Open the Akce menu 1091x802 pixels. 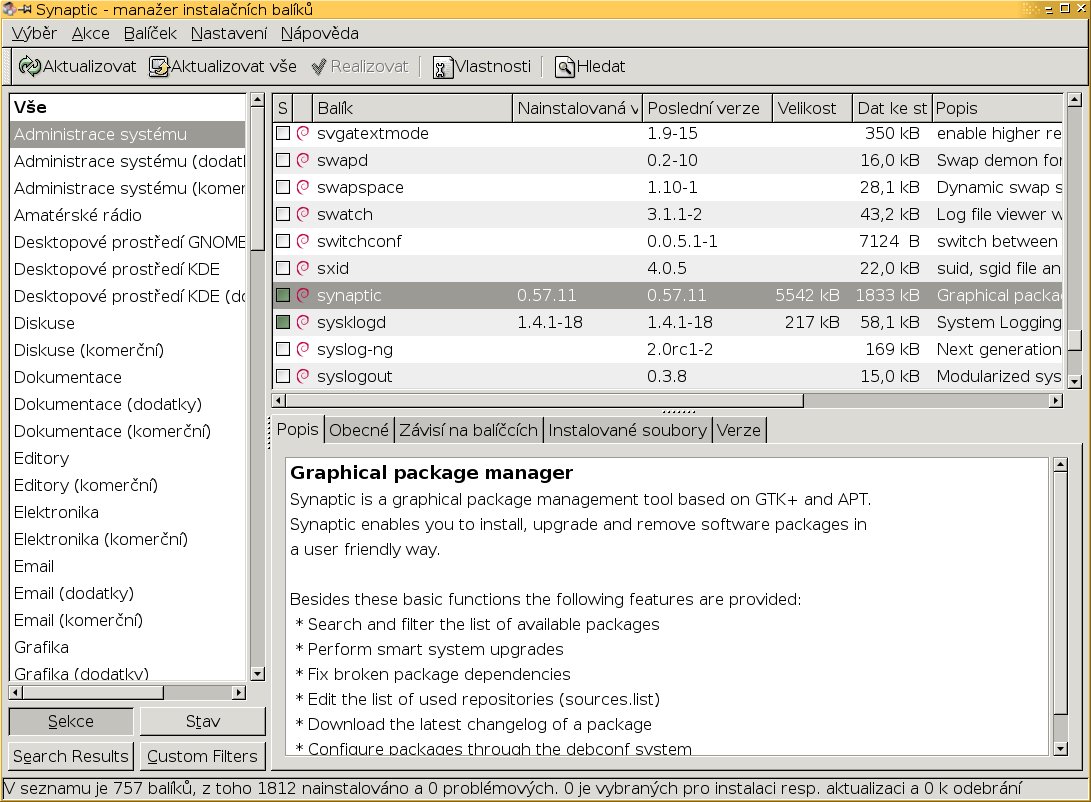(90, 33)
